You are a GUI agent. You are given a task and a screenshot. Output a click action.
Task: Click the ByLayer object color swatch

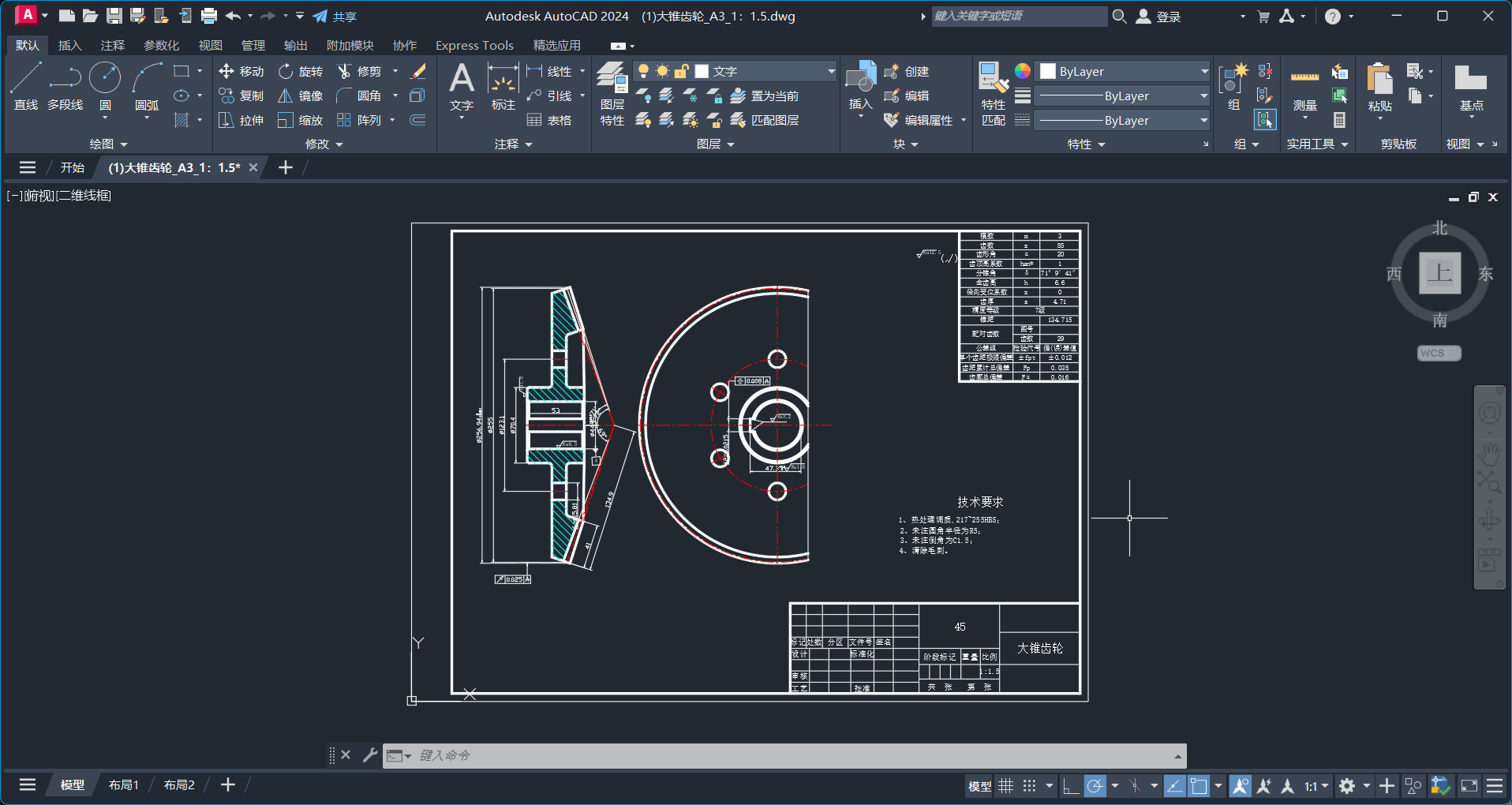click(x=1048, y=71)
